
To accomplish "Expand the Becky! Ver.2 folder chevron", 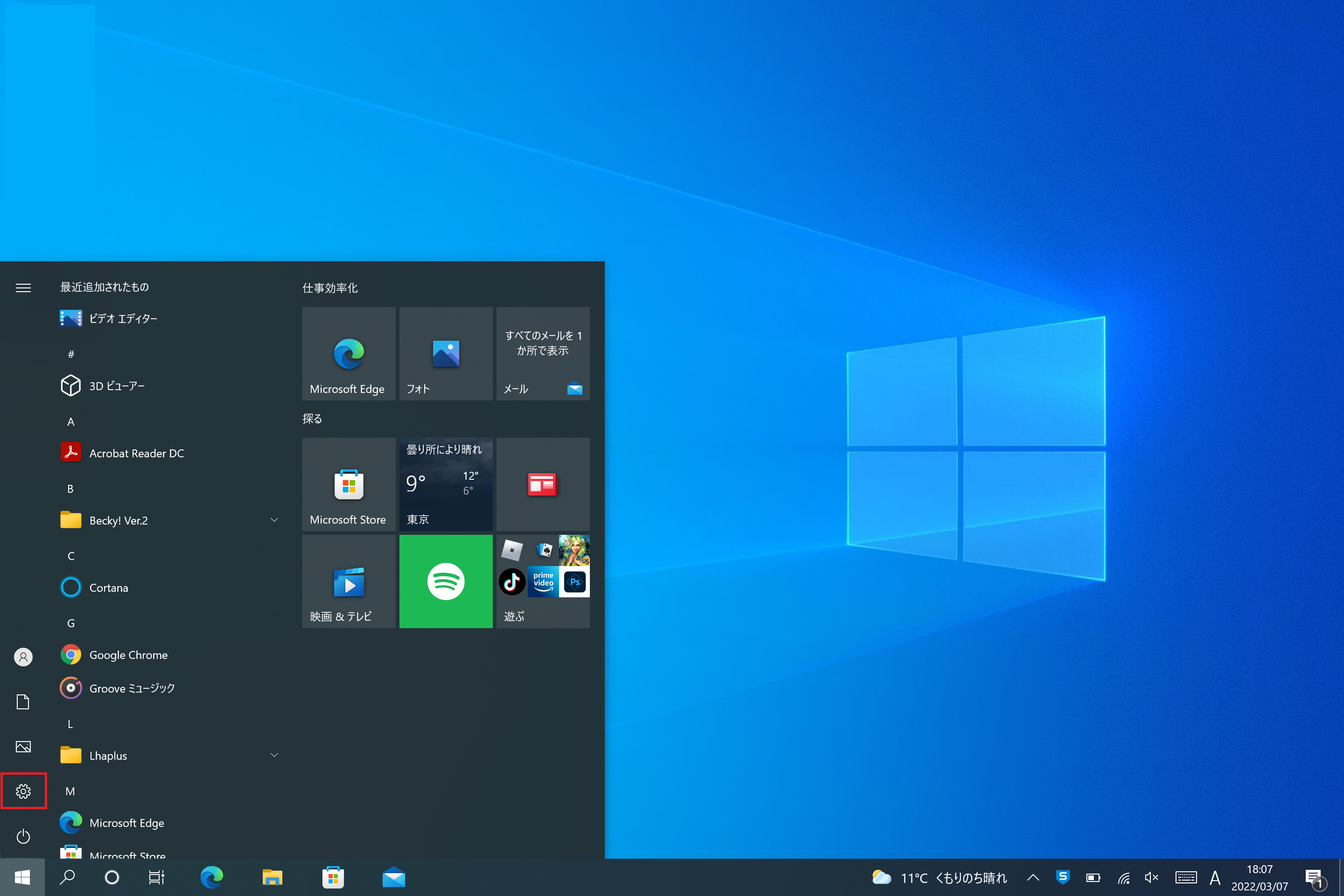I will pos(274,520).
